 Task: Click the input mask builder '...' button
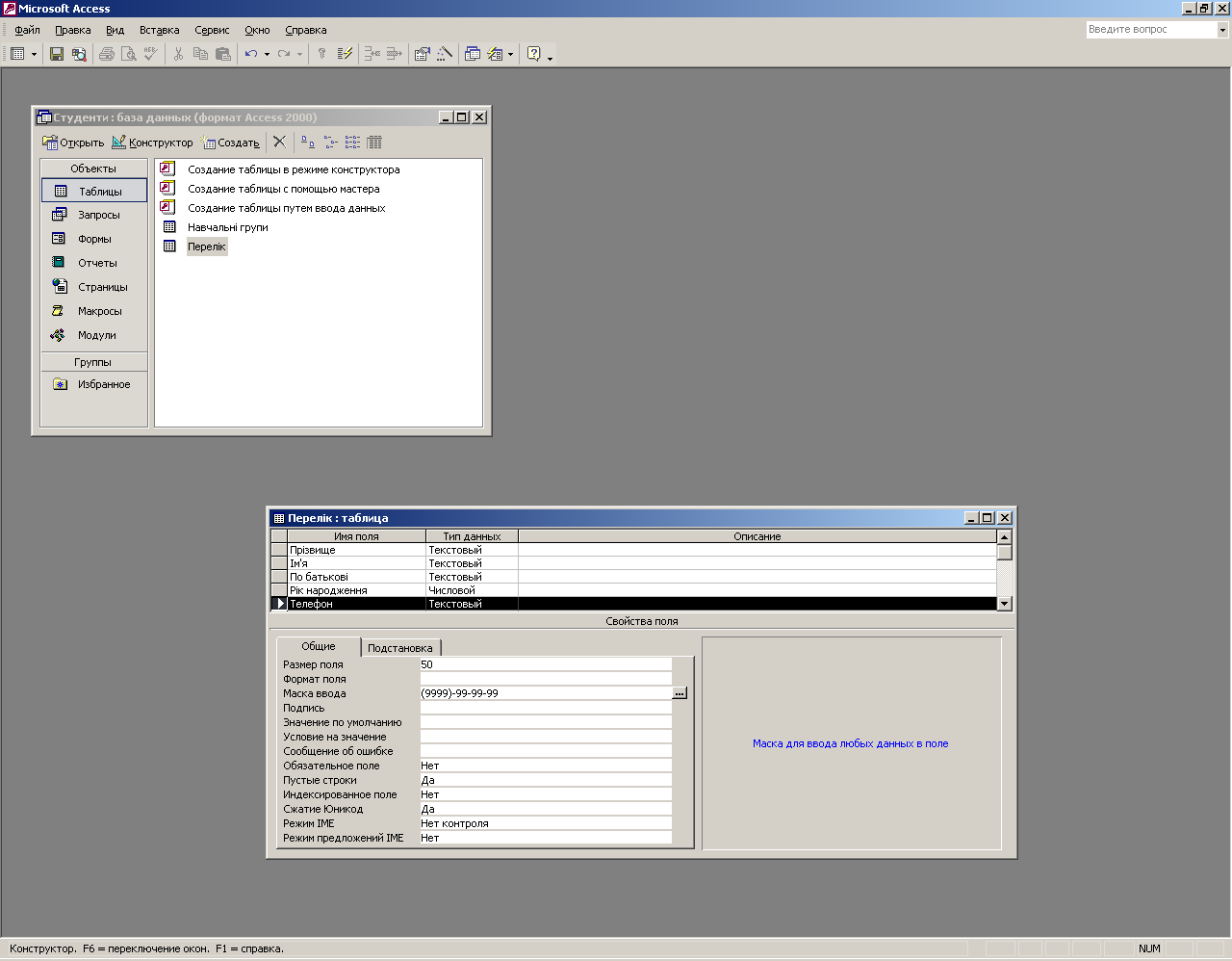tap(680, 693)
